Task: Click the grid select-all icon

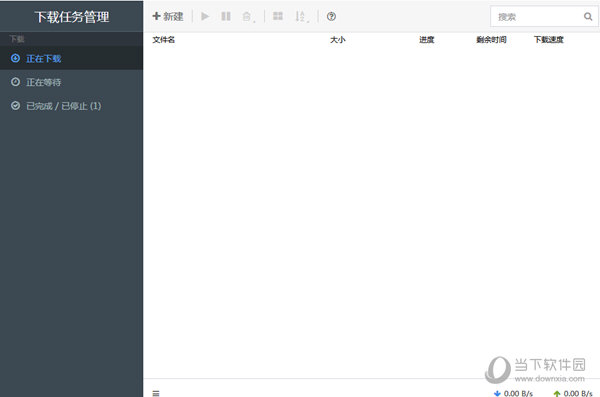Action: tap(278, 16)
